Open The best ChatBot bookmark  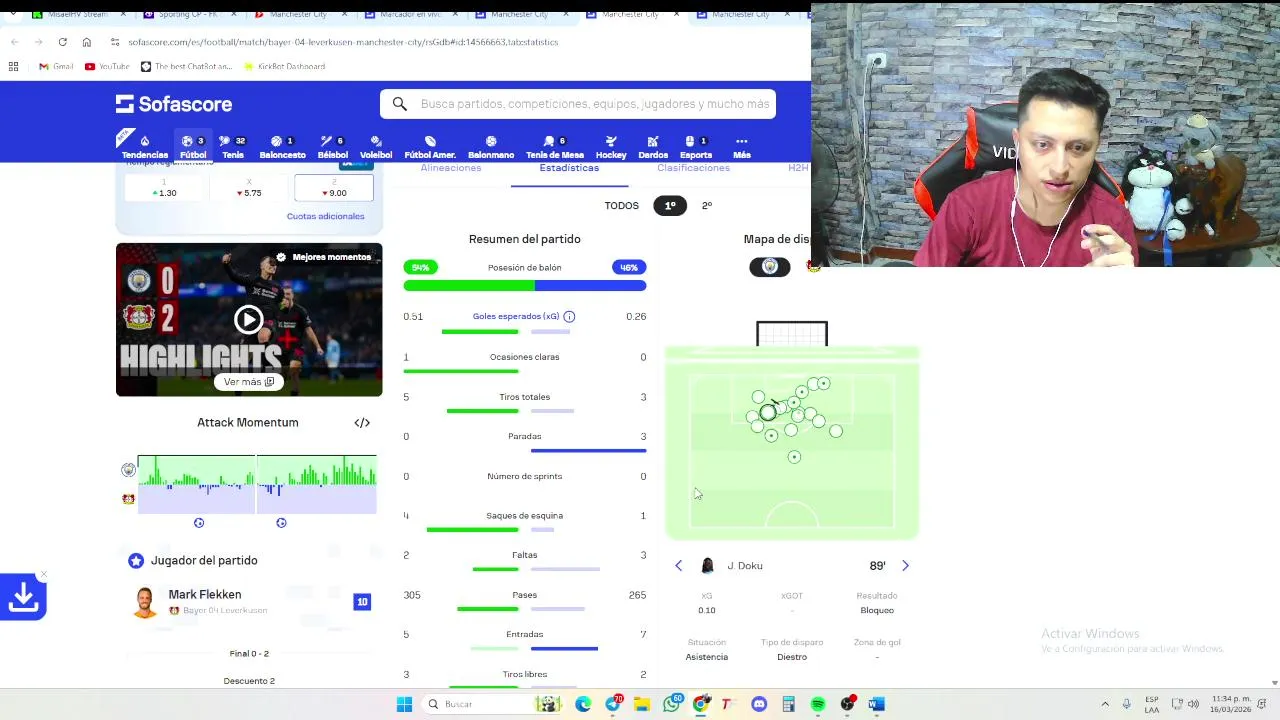click(187, 66)
